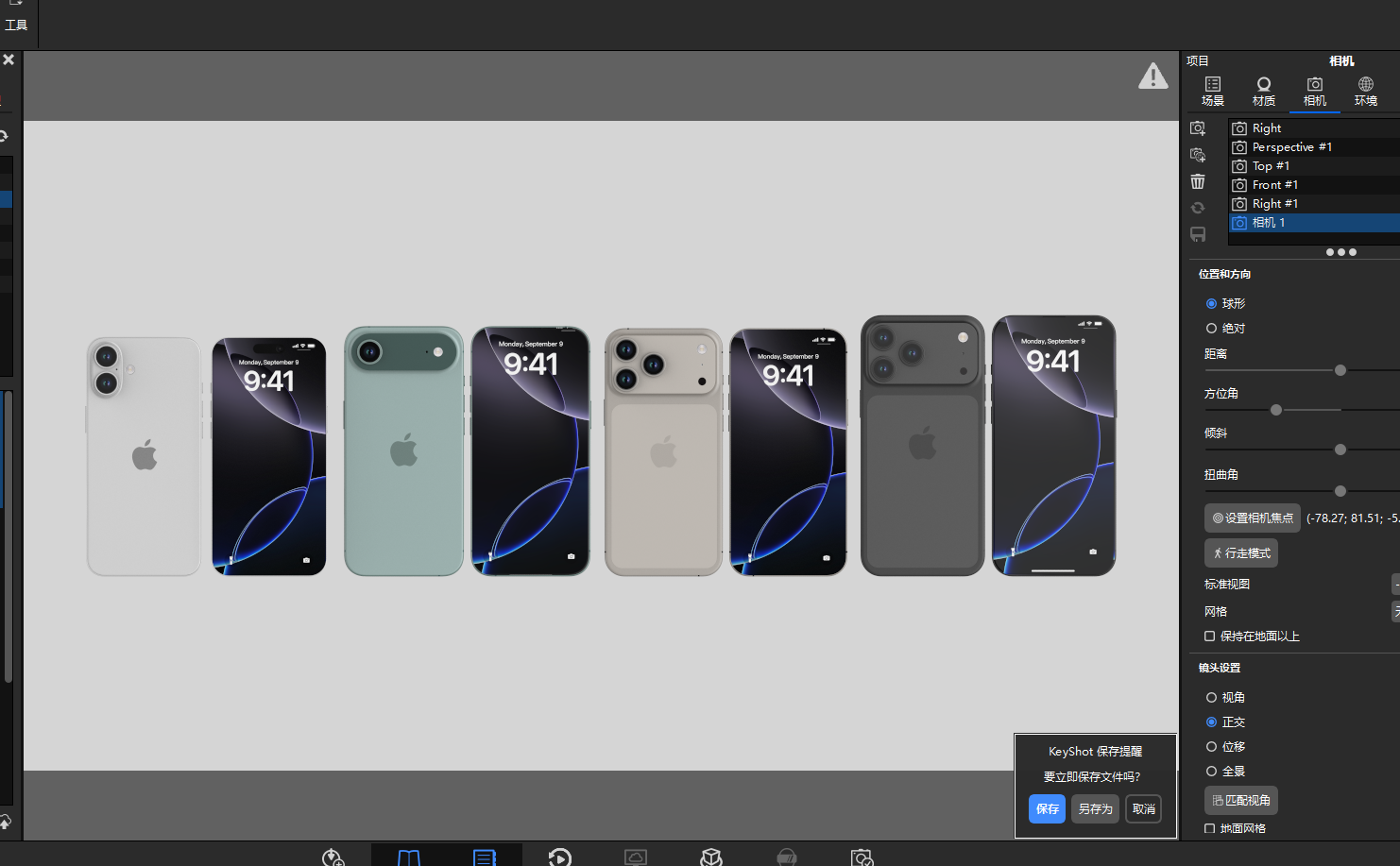The width and height of the screenshot is (1400, 866).
Task: Click the 距离 distance slider handle
Action: click(x=1340, y=370)
